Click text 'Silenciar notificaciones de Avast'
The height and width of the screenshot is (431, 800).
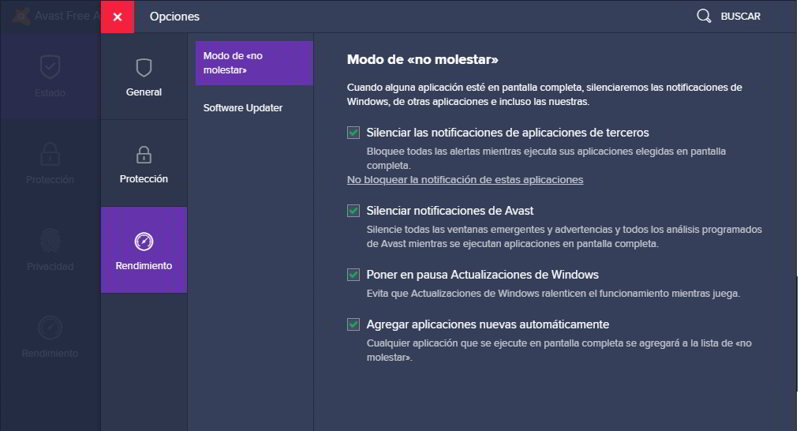(x=450, y=211)
